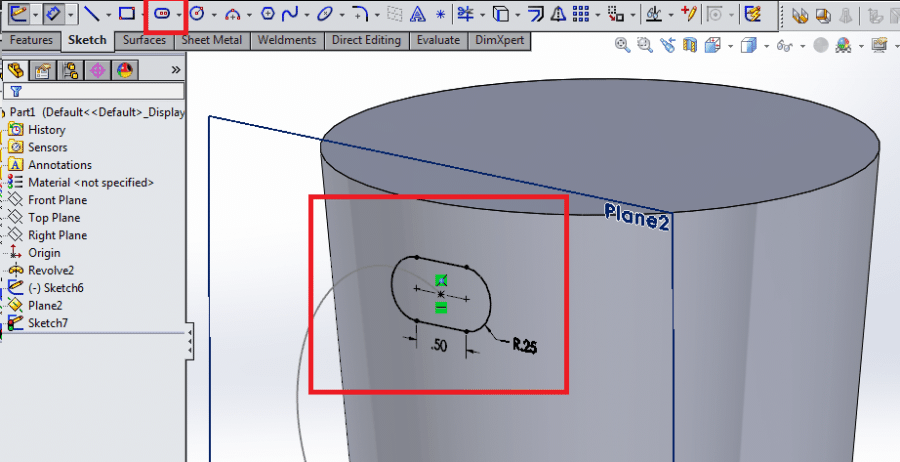The image size is (900, 462).
Task: Select the Point sketch tool
Action: (440, 14)
